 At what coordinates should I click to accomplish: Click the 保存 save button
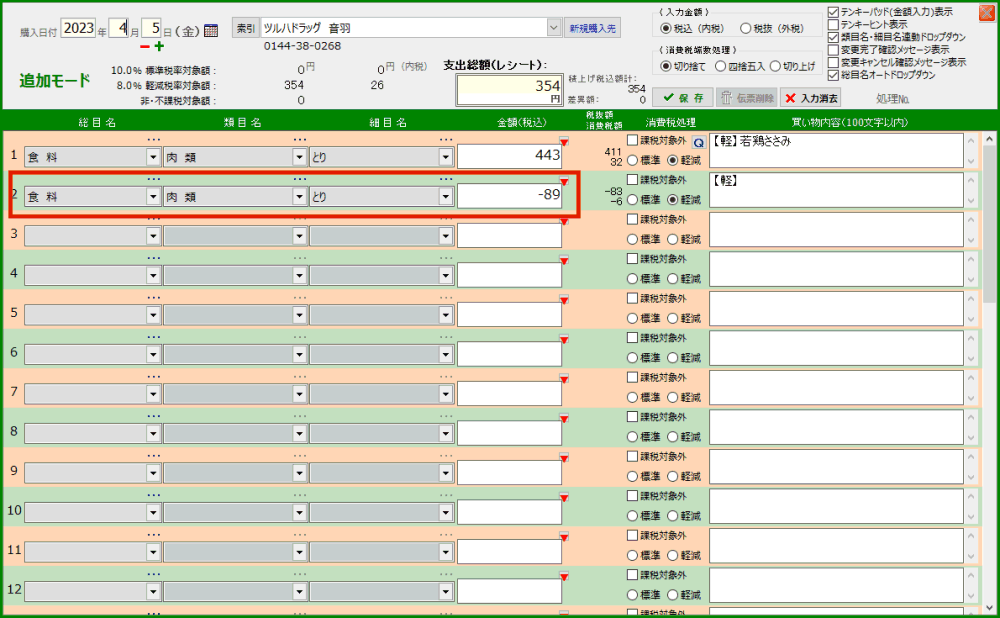683,98
